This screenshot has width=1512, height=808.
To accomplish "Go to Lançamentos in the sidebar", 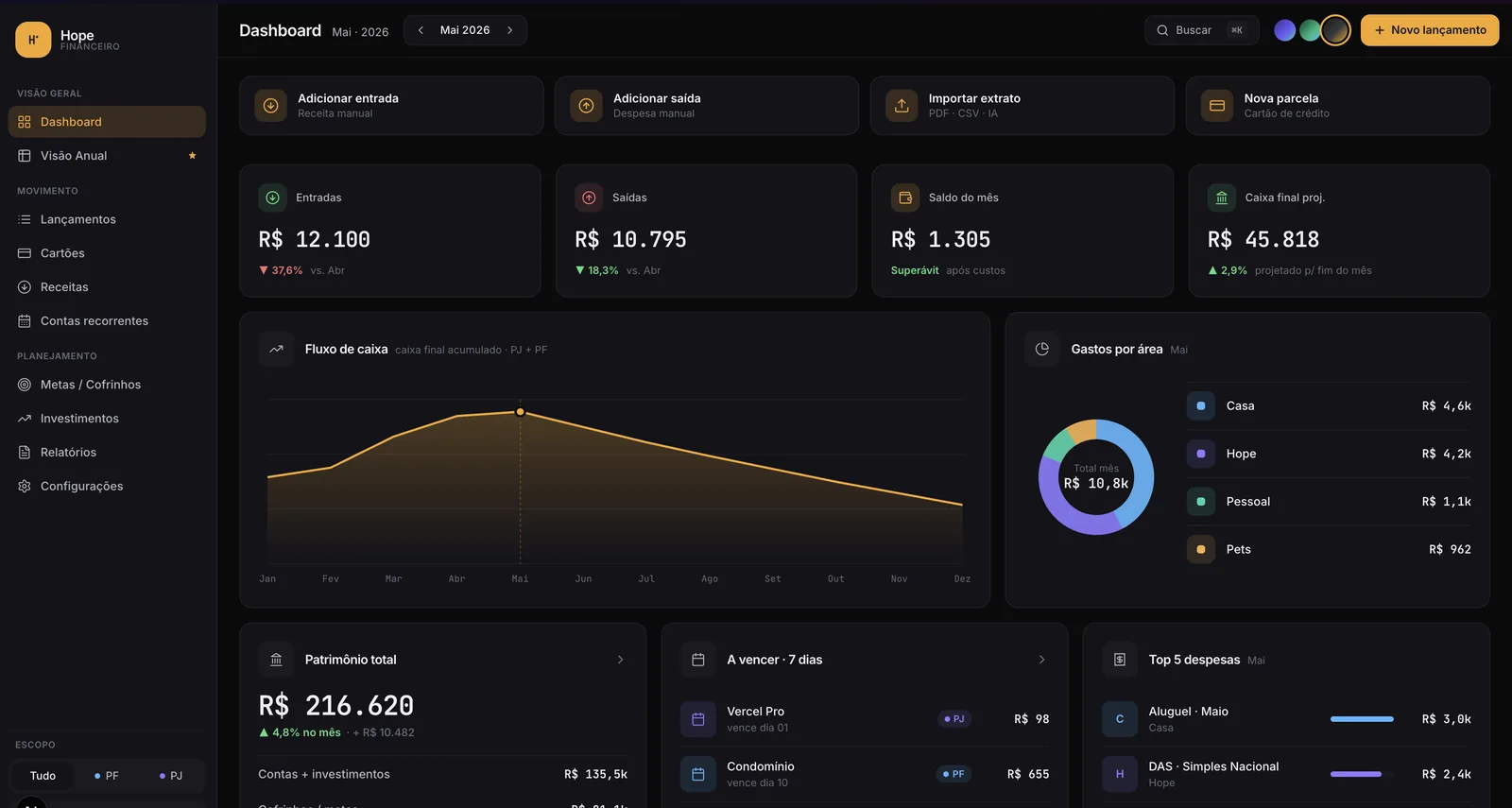I will (107, 219).
